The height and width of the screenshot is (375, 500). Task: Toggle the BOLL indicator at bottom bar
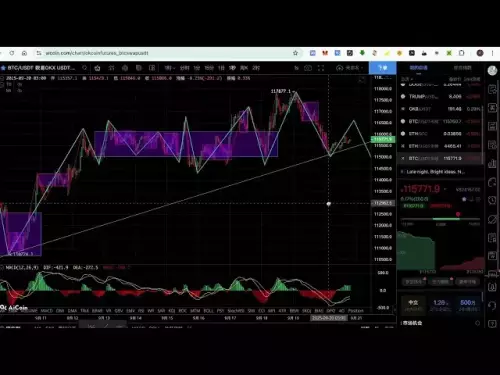point(208,311)
